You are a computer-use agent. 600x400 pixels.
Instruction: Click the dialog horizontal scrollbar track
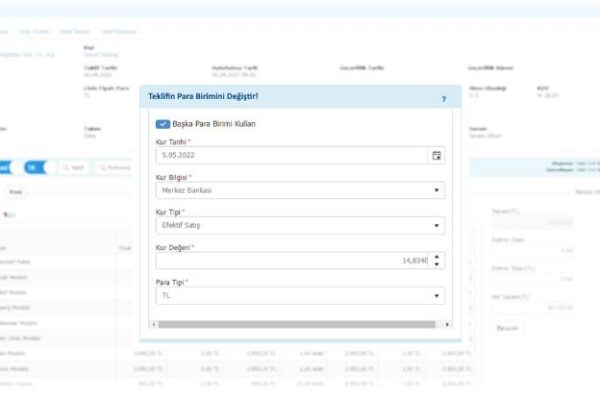tap(300, 324)
